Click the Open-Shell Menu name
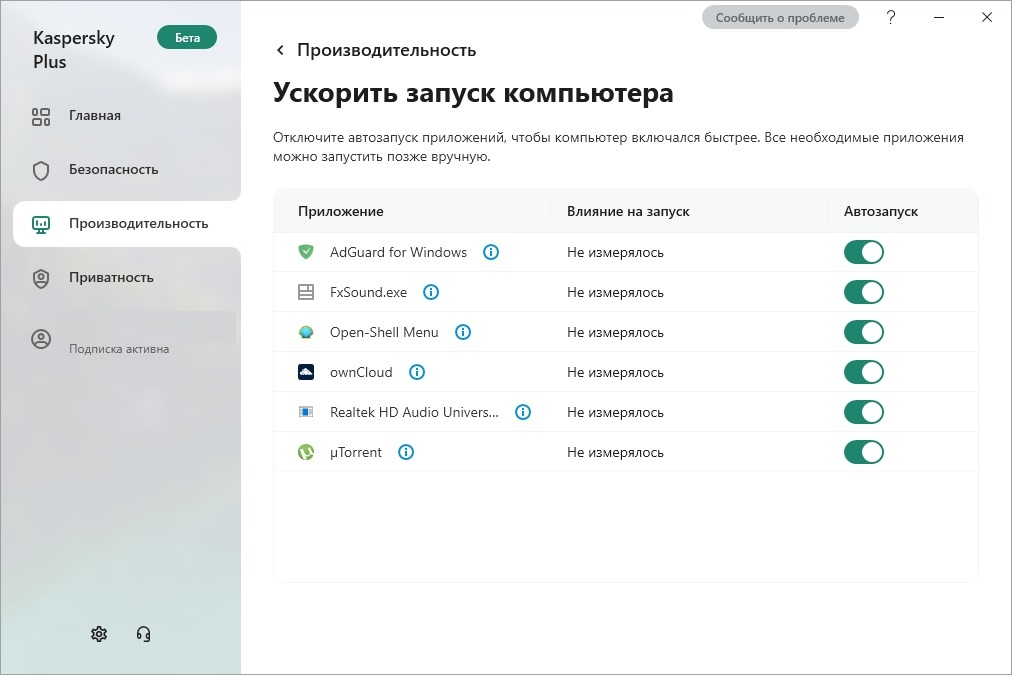Screen dimensions: 1012x675 tap(384, 332)
